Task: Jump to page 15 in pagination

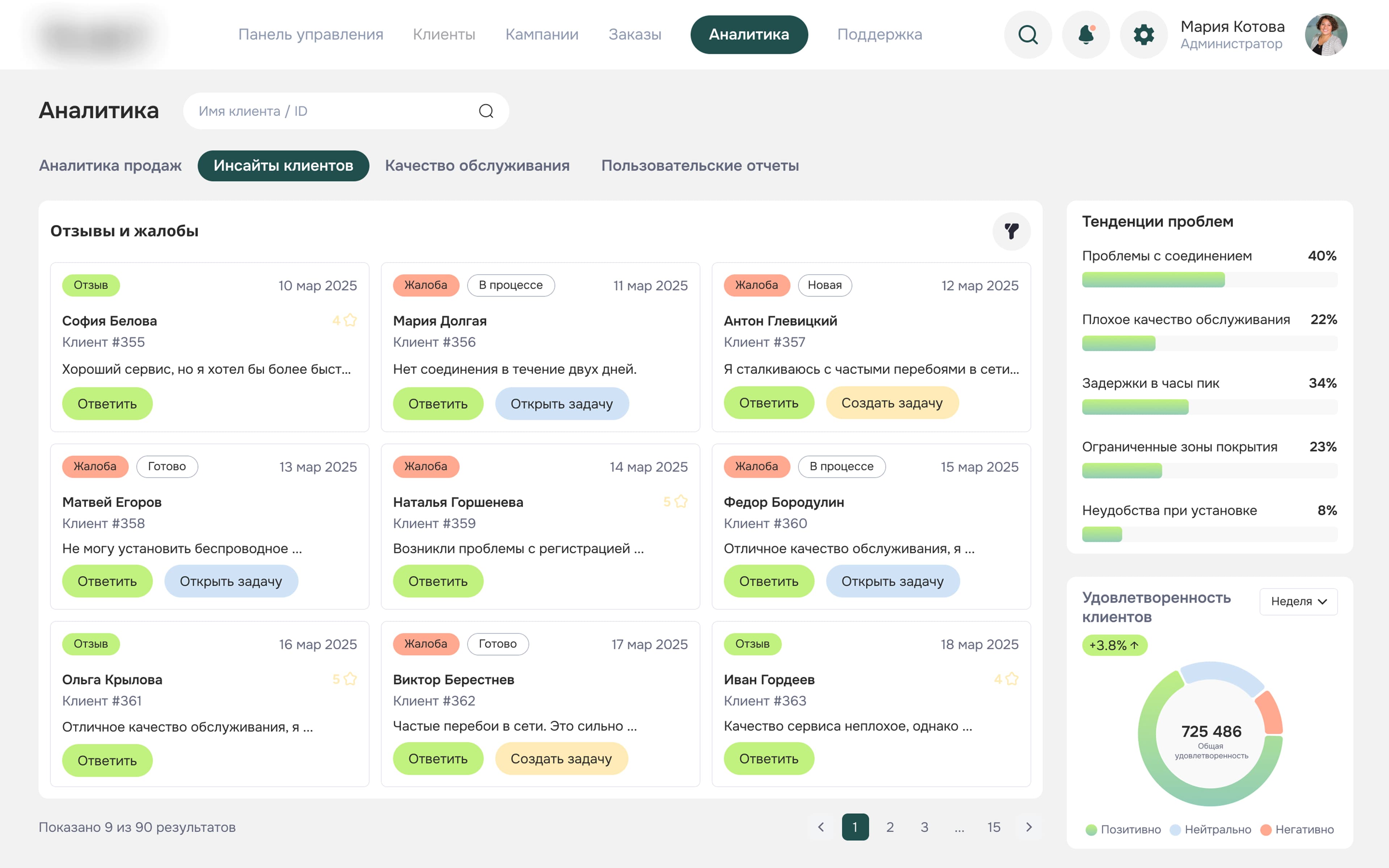Action: pos(994,827)
